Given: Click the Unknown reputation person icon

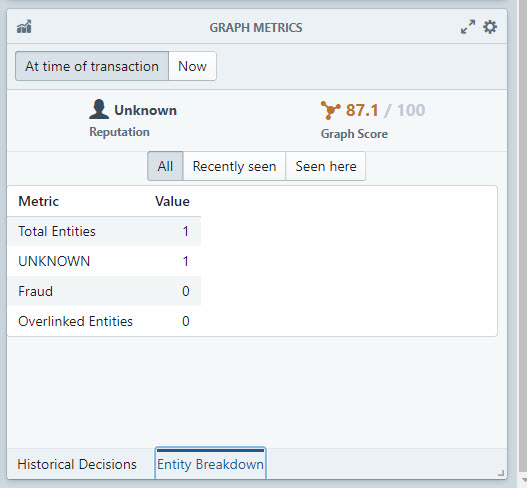Looking at the screenshot, I should [99, 109].
